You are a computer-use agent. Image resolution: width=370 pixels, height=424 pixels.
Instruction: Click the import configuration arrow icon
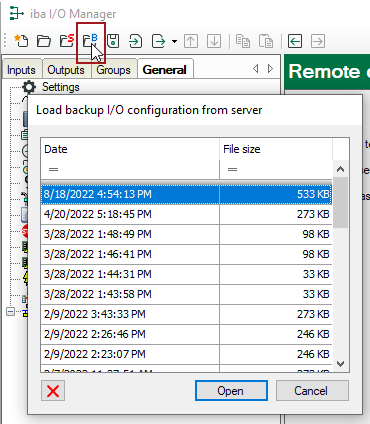click(135, 41)
